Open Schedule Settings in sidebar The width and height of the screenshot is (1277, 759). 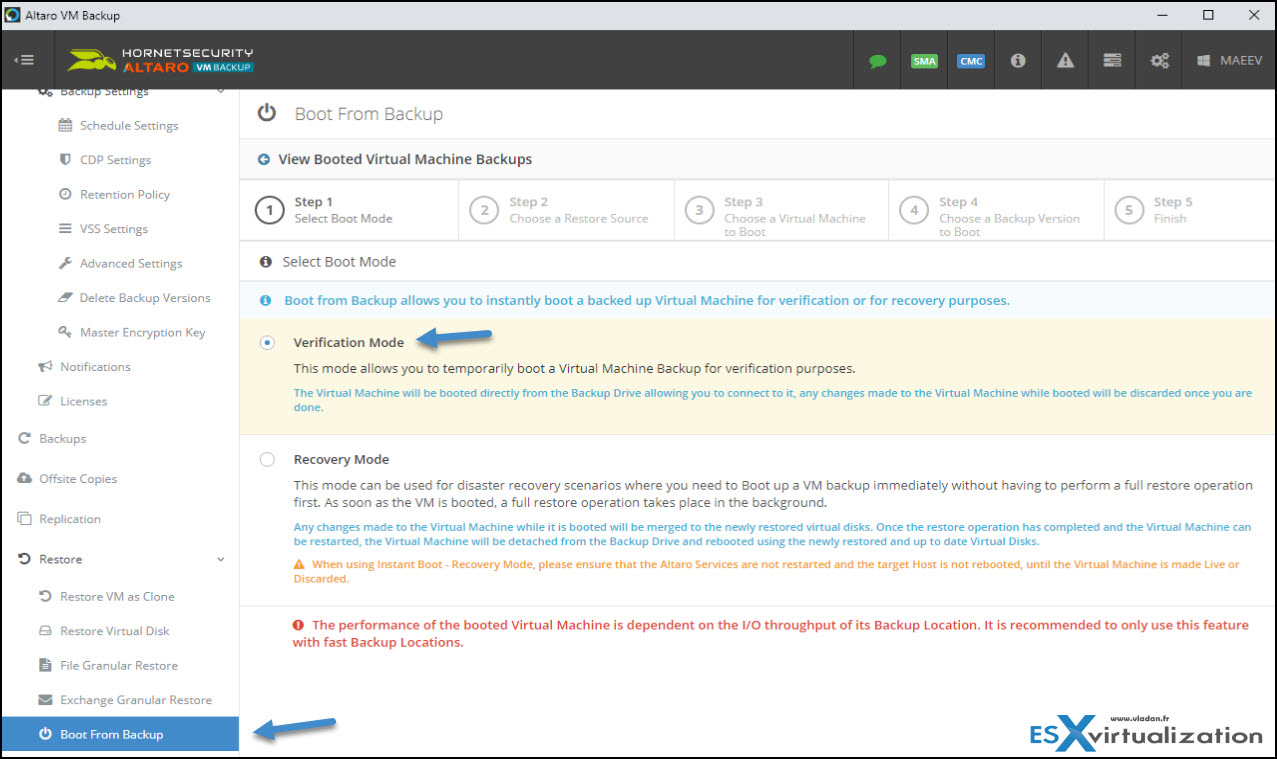click(129, 126)
